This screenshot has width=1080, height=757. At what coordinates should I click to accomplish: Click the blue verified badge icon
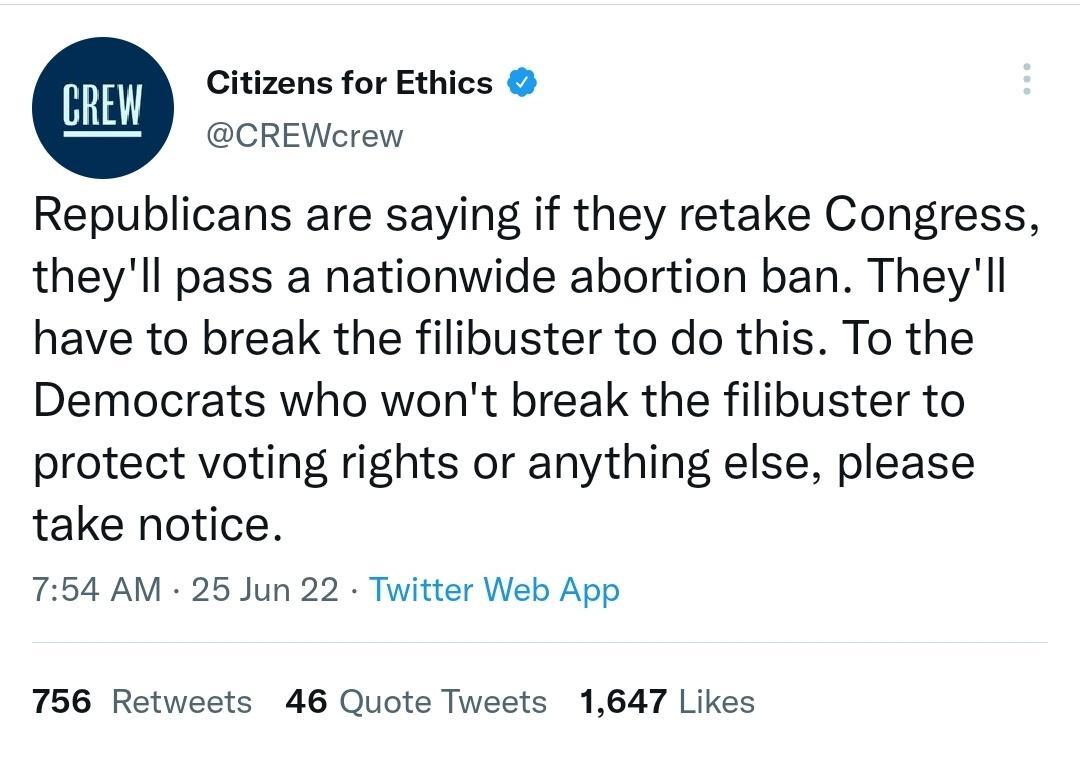(523, 83)
